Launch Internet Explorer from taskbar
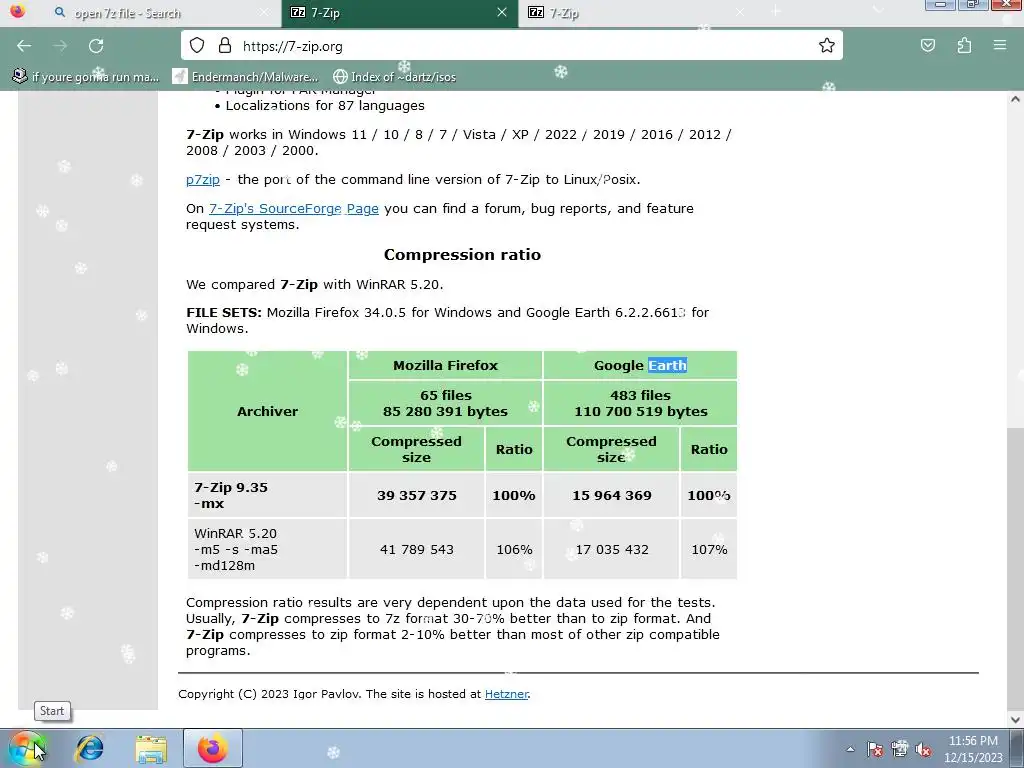 tap(89, 748)
